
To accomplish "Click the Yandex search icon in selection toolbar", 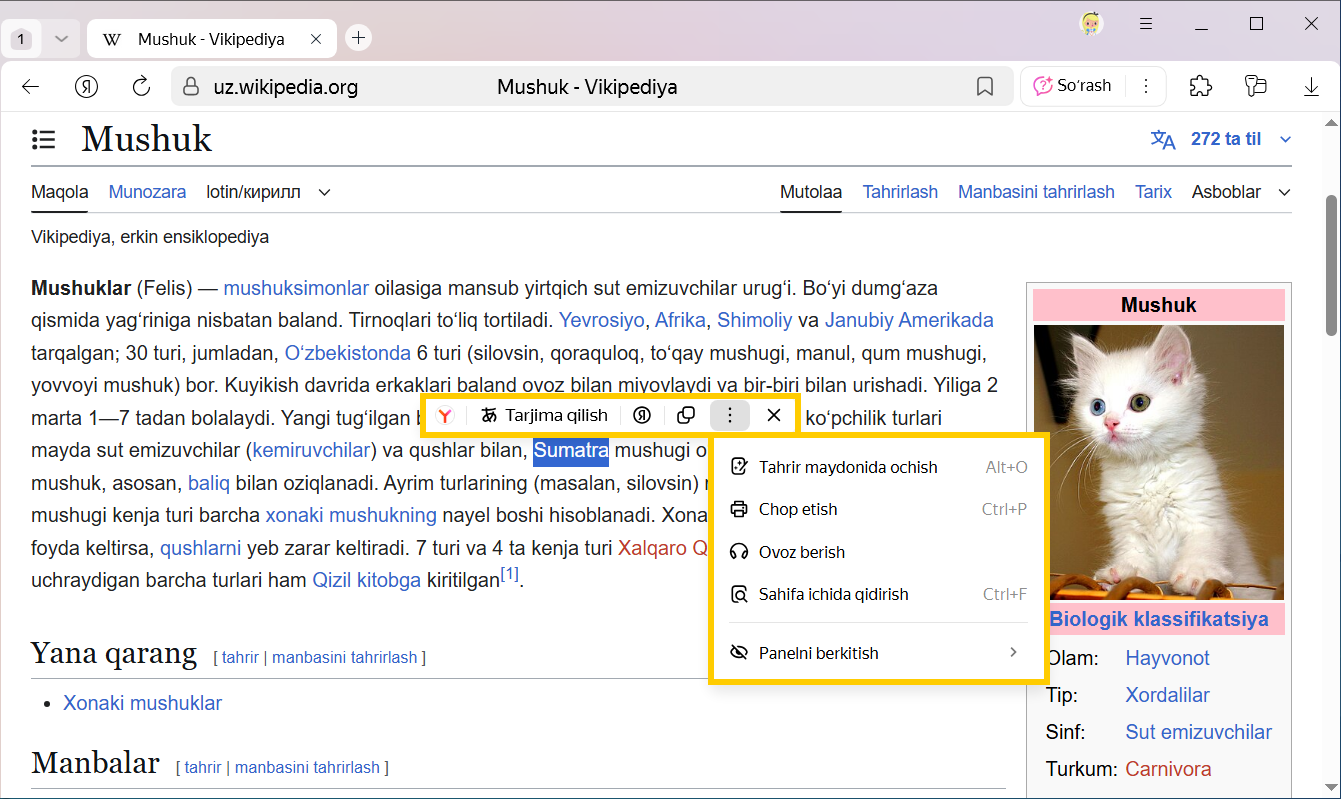I will (x=643, y=415).
